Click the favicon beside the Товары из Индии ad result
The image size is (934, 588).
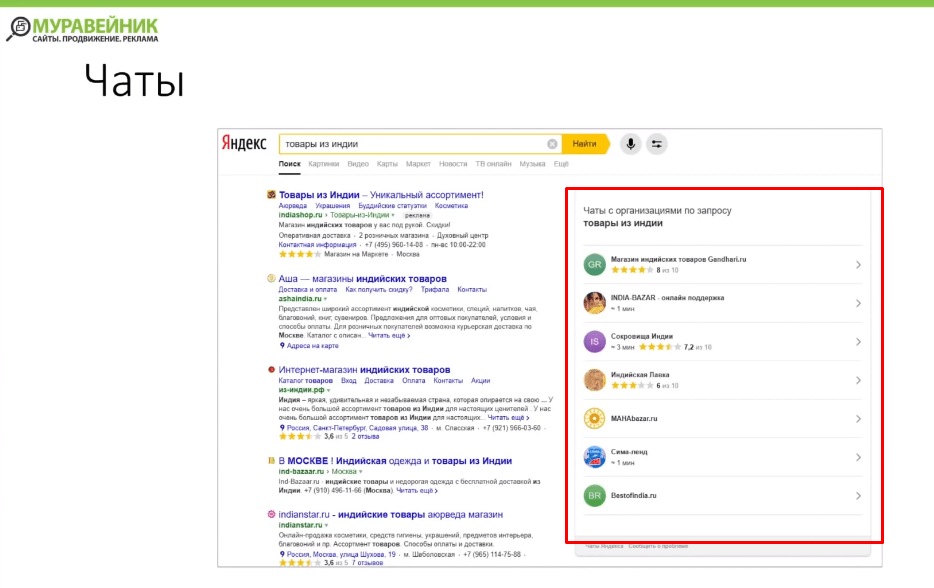click(271, 194)
